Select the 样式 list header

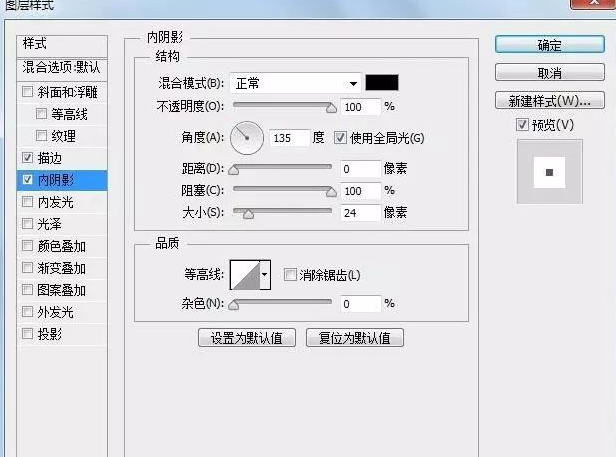point(62,45)
